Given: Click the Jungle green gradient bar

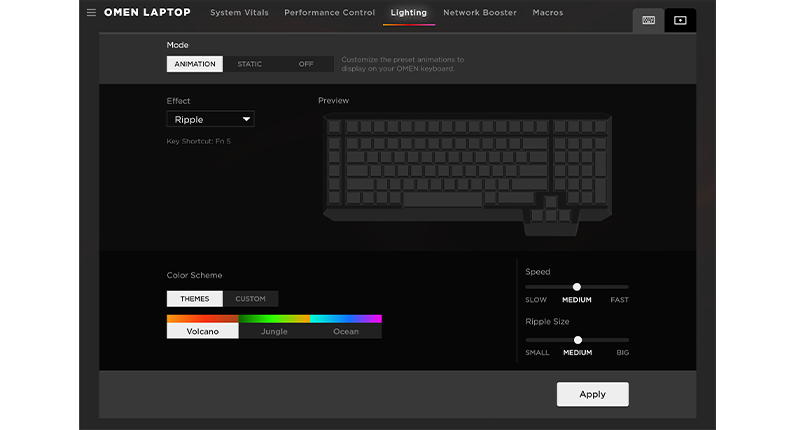Looking at the screenshot, I should pyautogui.click(x=274, y=318).
